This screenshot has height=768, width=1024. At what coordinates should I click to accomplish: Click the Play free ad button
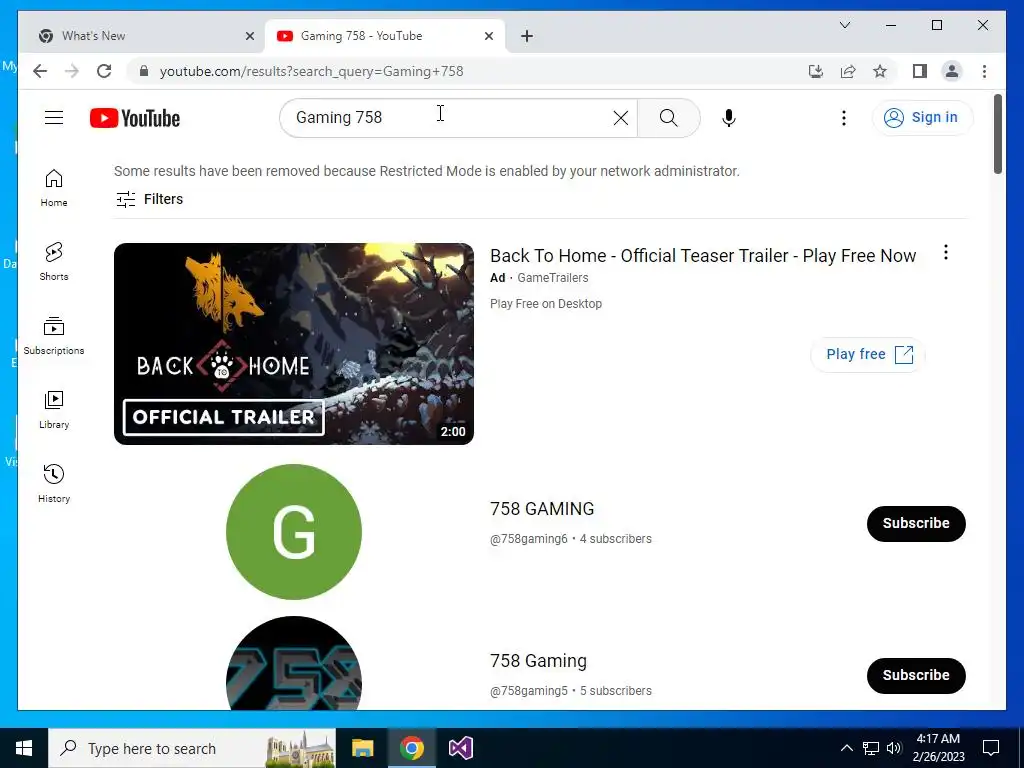(x=867, y=355)
